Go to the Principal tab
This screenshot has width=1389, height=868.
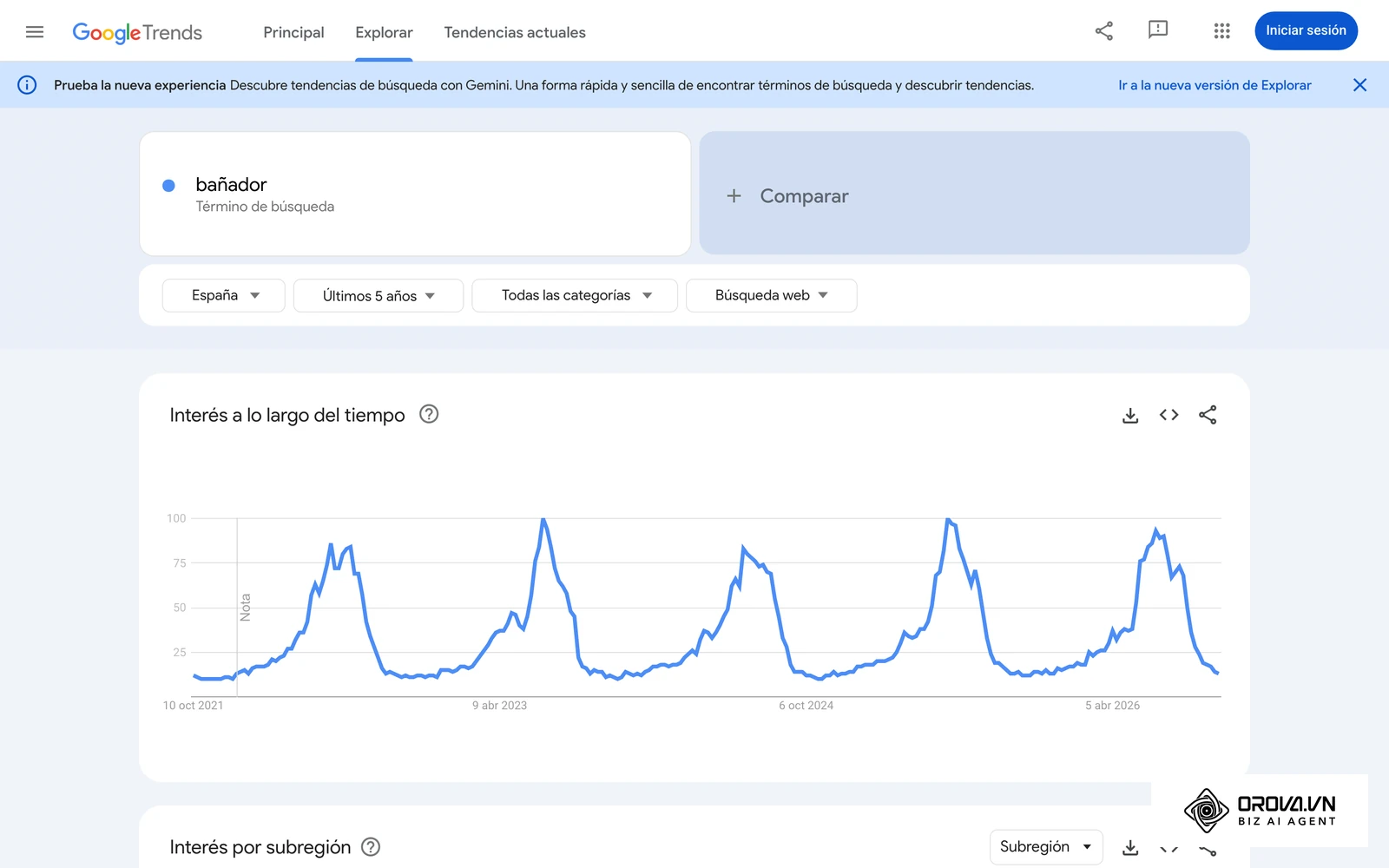(293, 32)
